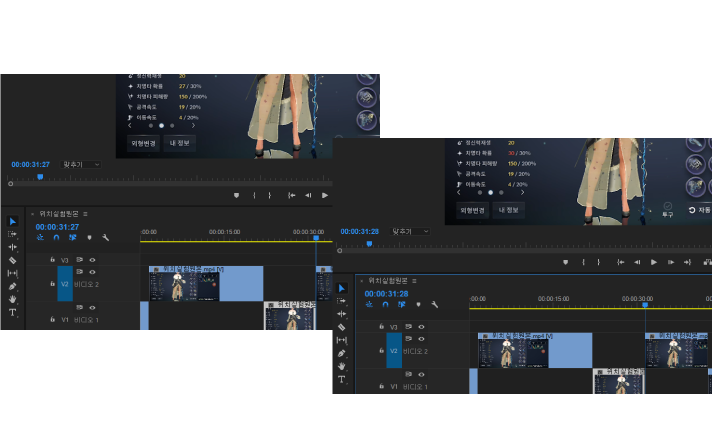Screen dimensions: 712x437
Task: Click 자동 button in right preview
Action: pos(700,210)
